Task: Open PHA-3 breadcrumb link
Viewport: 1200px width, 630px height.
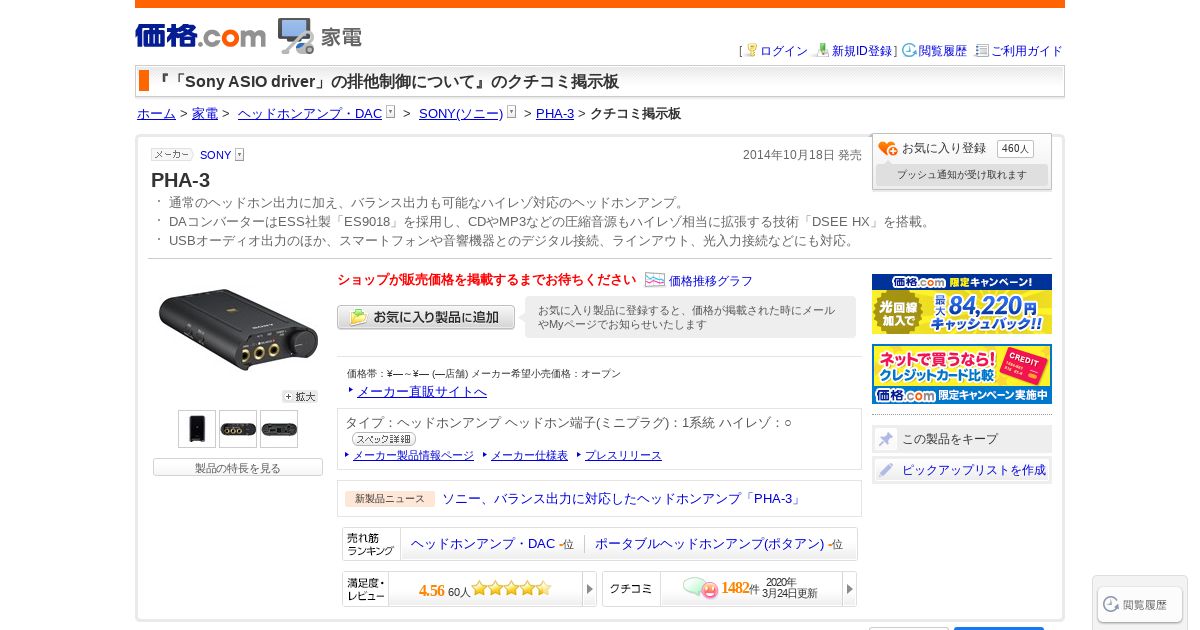Action: coord(555,114)
